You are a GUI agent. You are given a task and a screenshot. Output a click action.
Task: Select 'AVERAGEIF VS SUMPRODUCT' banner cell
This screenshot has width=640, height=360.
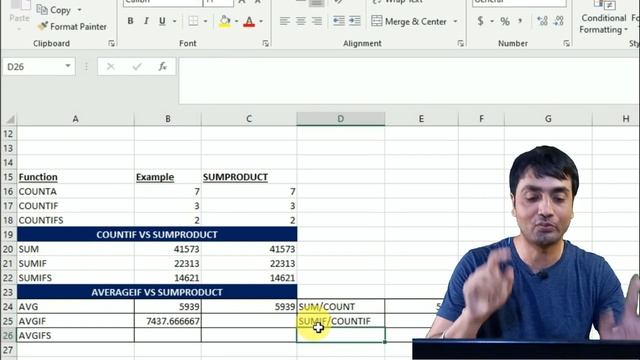coord(157,292)
